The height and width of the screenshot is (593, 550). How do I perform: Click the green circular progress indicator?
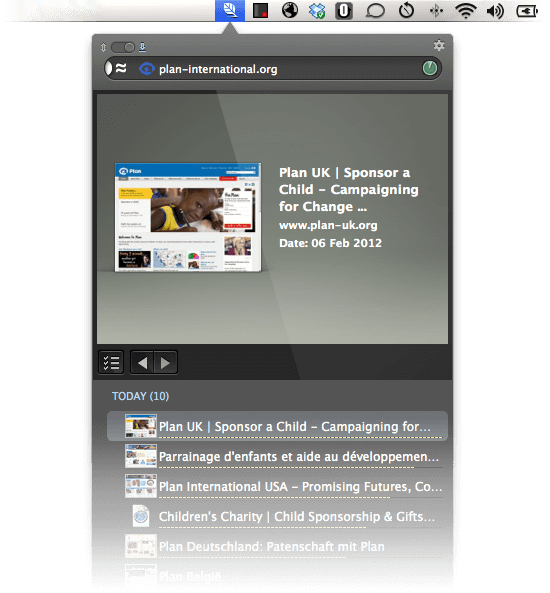(430, 68)
